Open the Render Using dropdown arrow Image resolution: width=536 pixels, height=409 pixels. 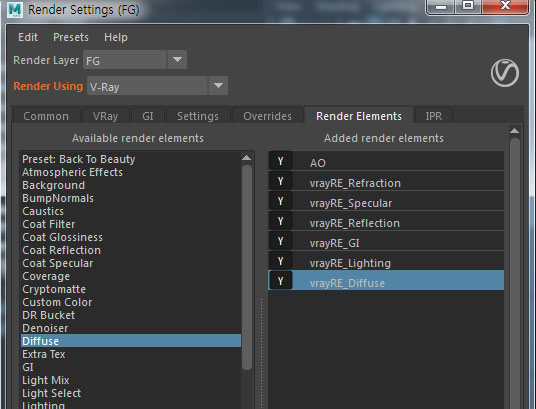tap(218, 85)
